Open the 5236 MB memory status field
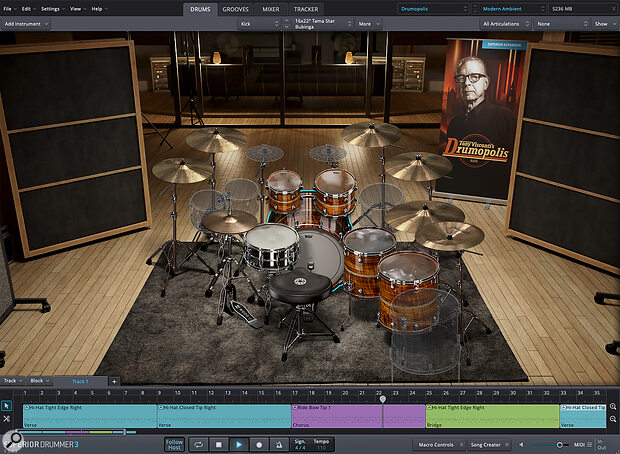The image size is (620, 454). 582,9
